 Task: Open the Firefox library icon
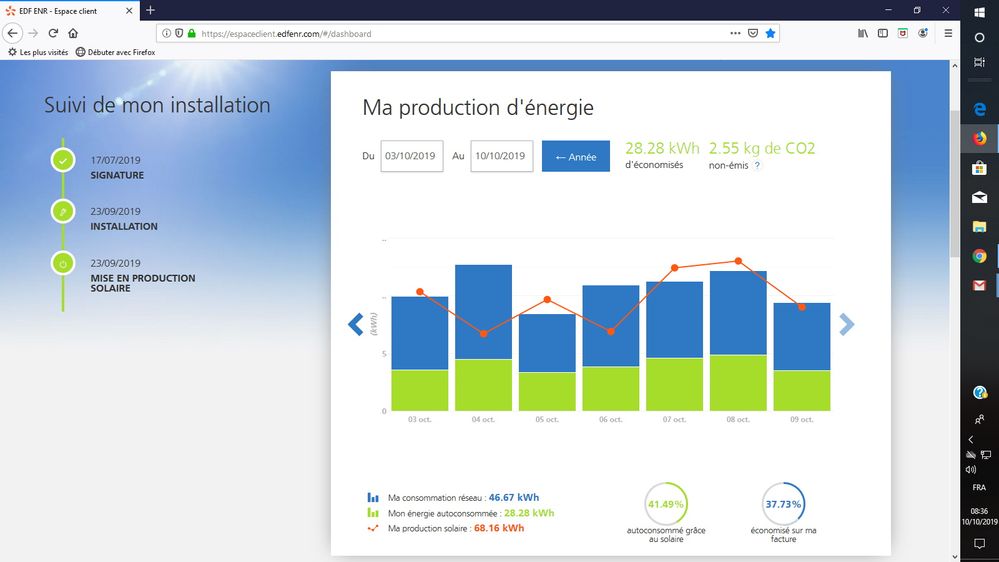tap(863, 33)
